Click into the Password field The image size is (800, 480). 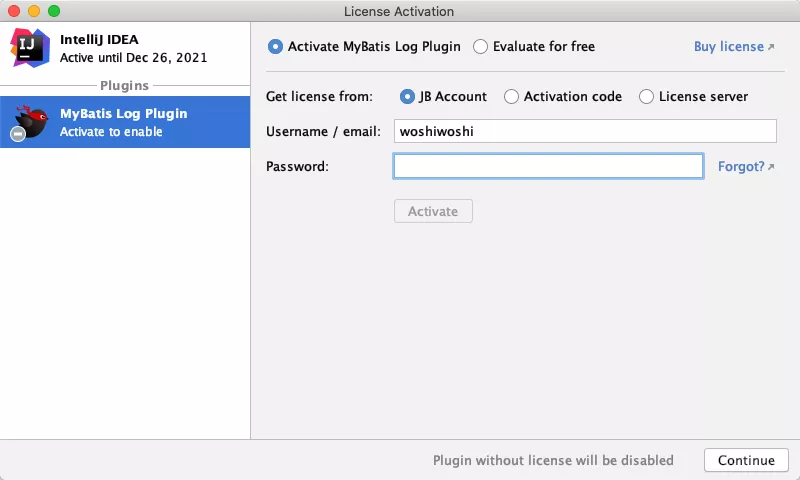pos(548,166)
